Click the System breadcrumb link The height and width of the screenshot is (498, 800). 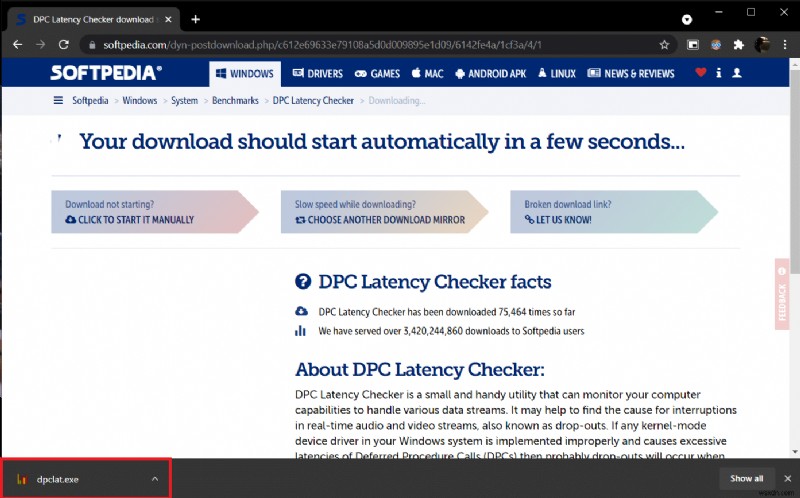(184, 101)
